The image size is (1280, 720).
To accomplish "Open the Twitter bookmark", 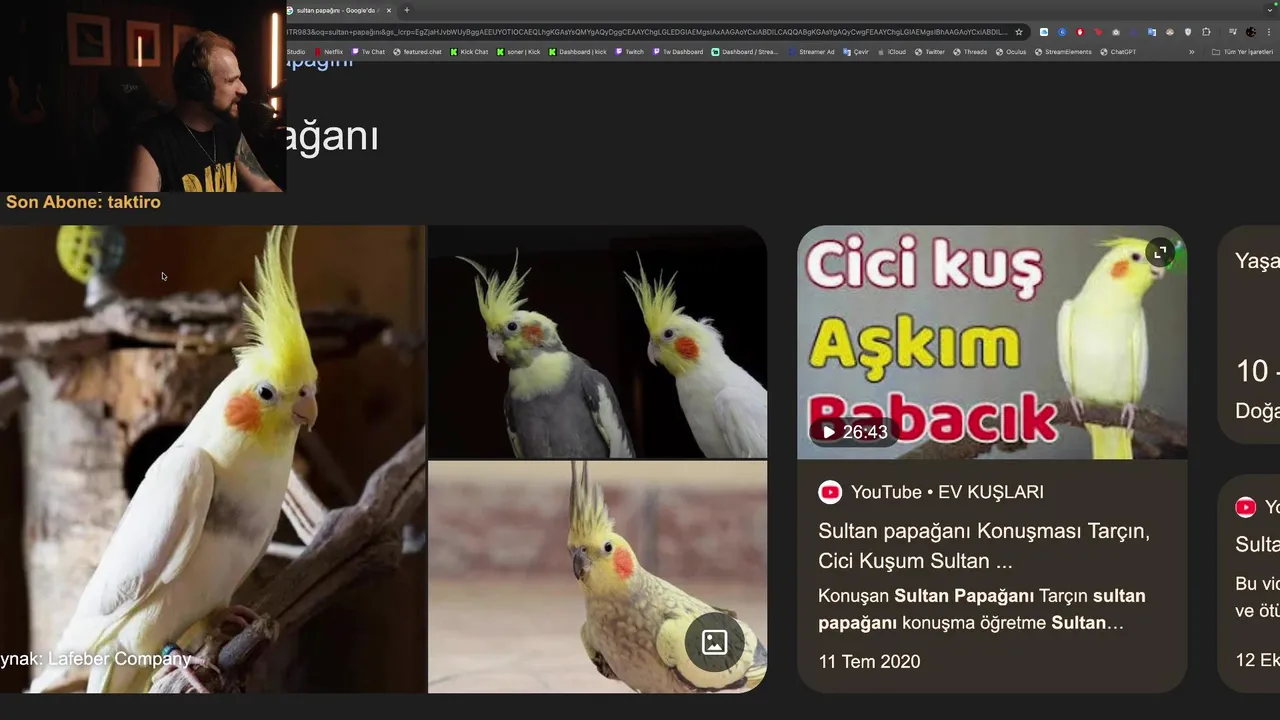I will [929, 52].
